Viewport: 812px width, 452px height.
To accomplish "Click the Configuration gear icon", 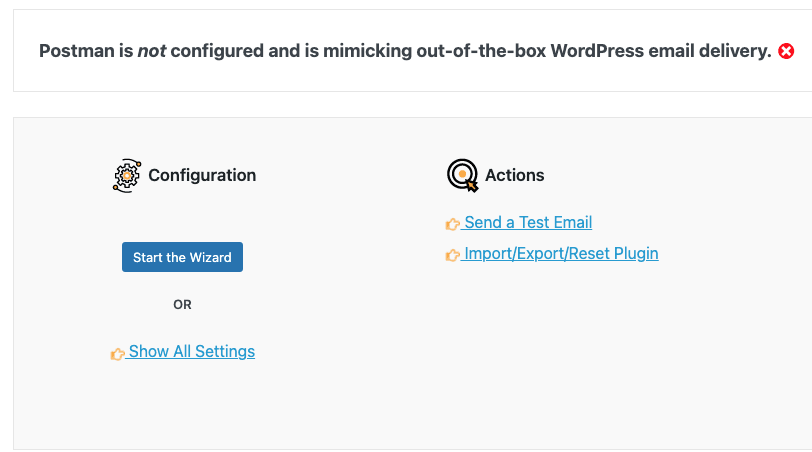I will click(127, 176).
